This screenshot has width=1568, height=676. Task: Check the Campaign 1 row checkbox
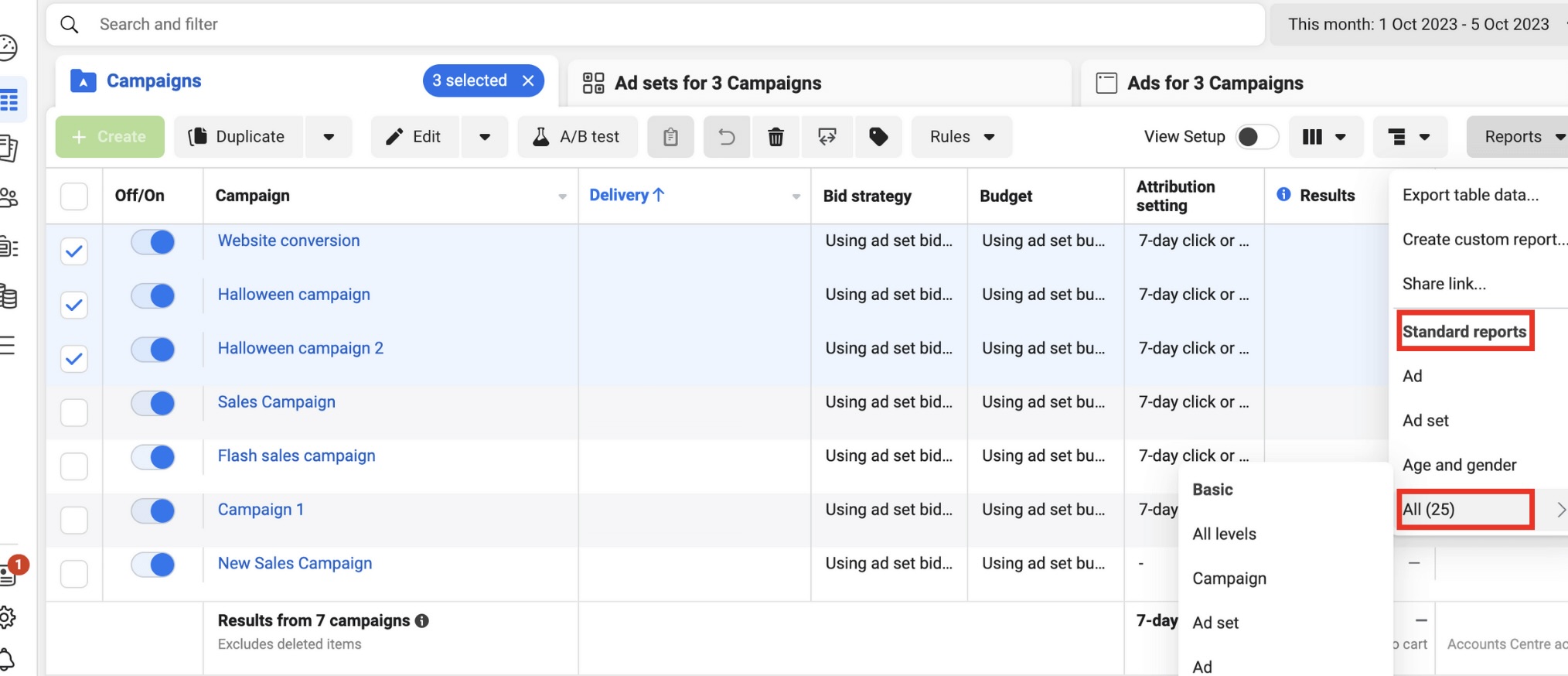pyautogui.click(x=74, y=520)
